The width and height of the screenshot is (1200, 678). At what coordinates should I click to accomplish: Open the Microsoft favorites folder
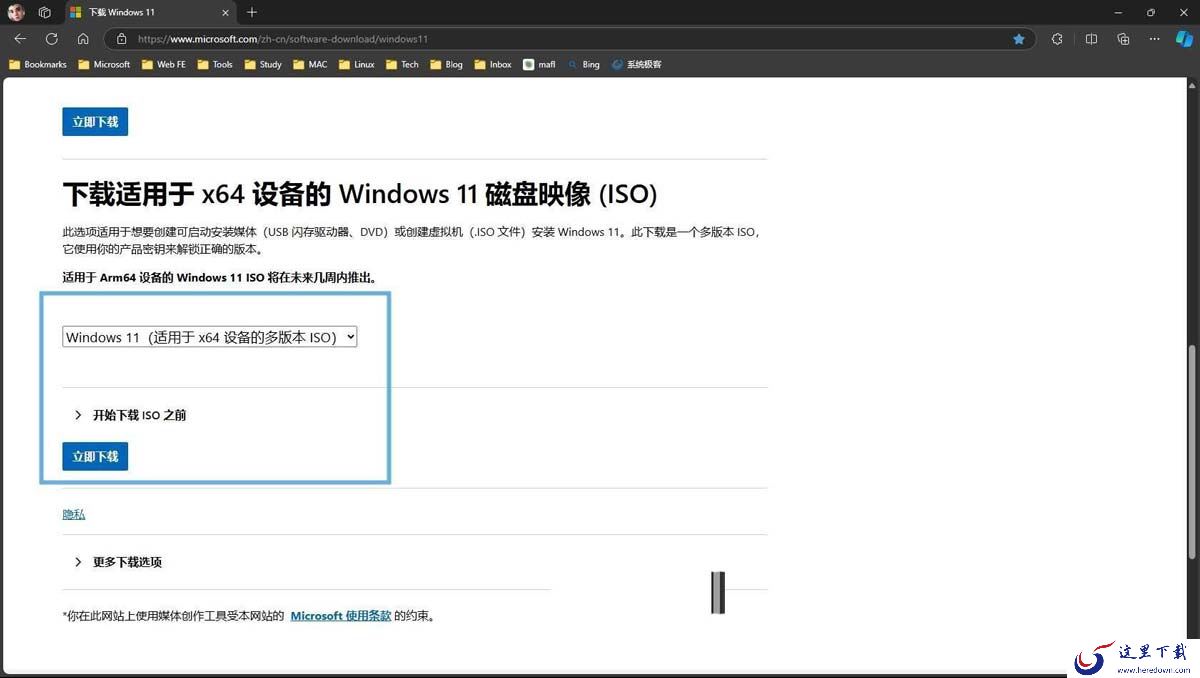pyautogui.click(x=104, y=64)
